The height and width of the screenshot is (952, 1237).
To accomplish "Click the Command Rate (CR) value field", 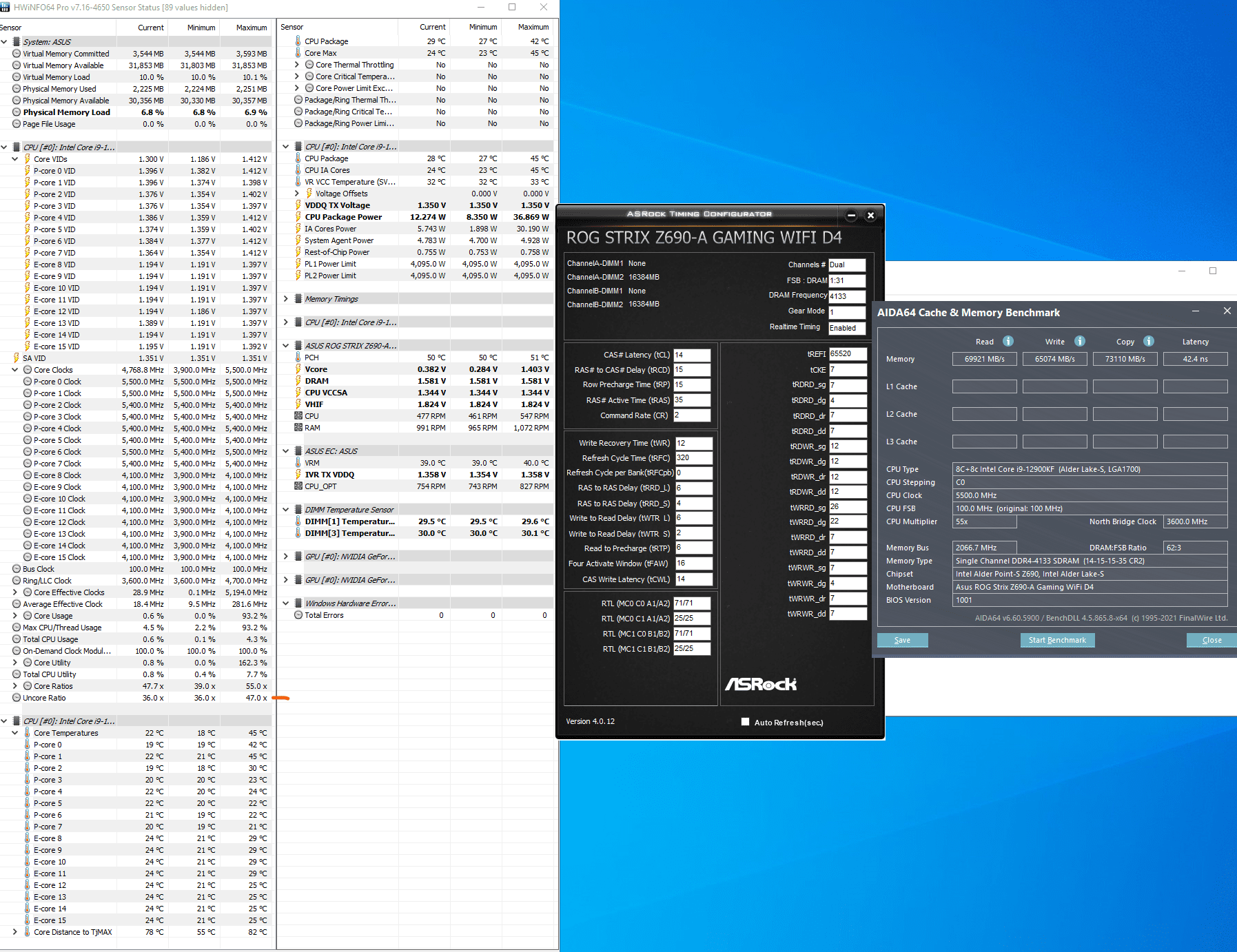I will [692, 415].
